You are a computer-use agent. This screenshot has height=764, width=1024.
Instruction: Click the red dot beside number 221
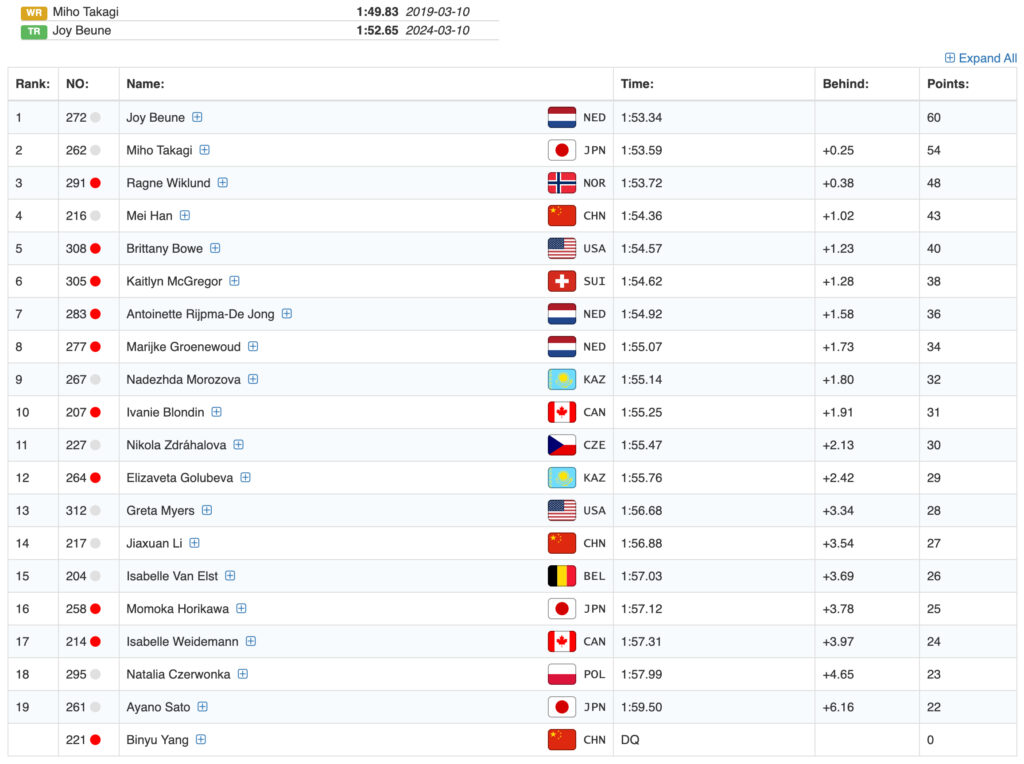96,740
